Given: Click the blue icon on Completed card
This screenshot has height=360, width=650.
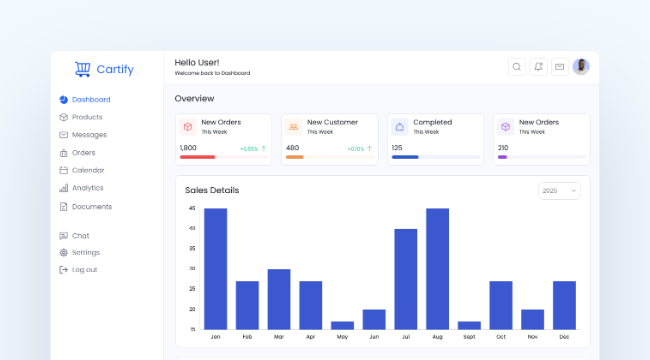Looking at the screenshot, I should pyautogui.click(x=400, y=127).
